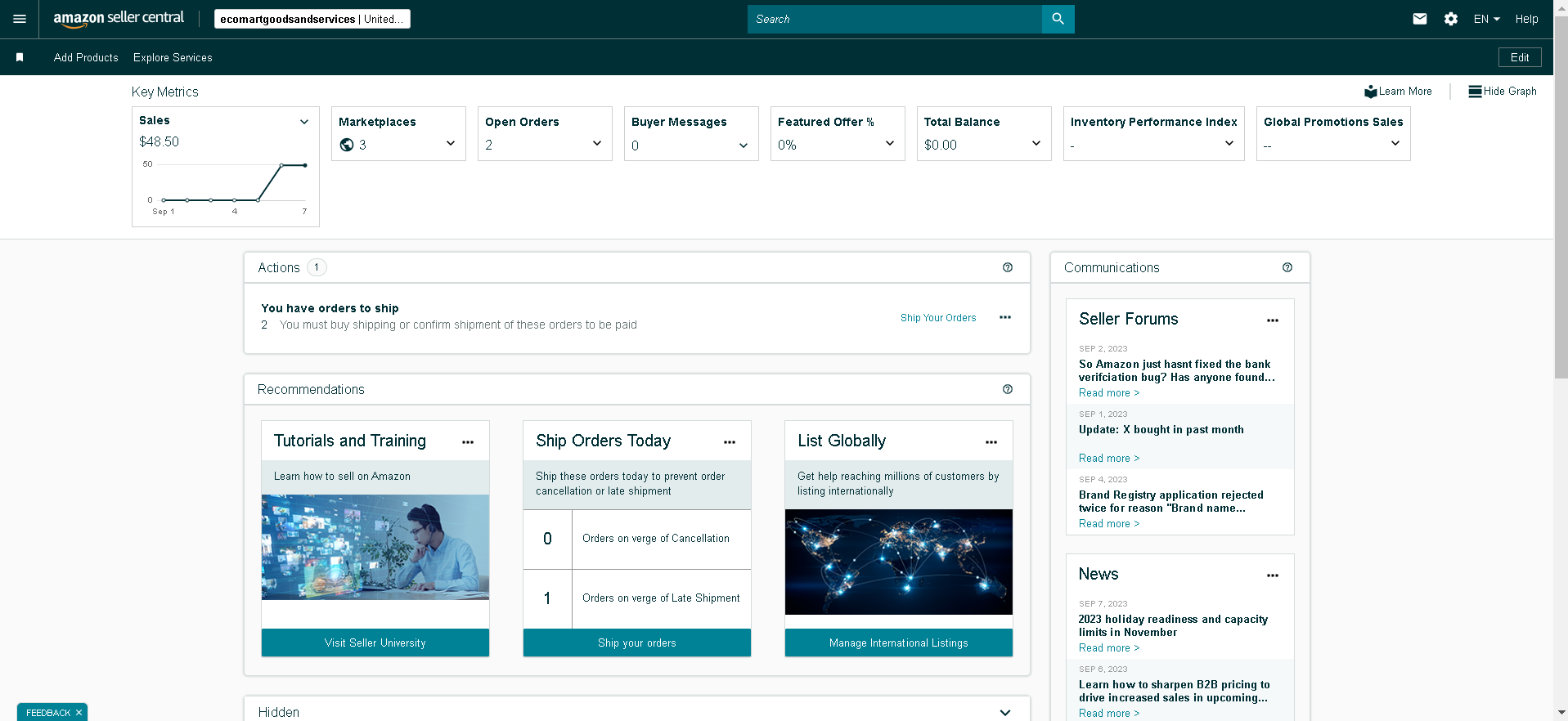
Task: Open the Communications help icon
Action: (1287, 267)
